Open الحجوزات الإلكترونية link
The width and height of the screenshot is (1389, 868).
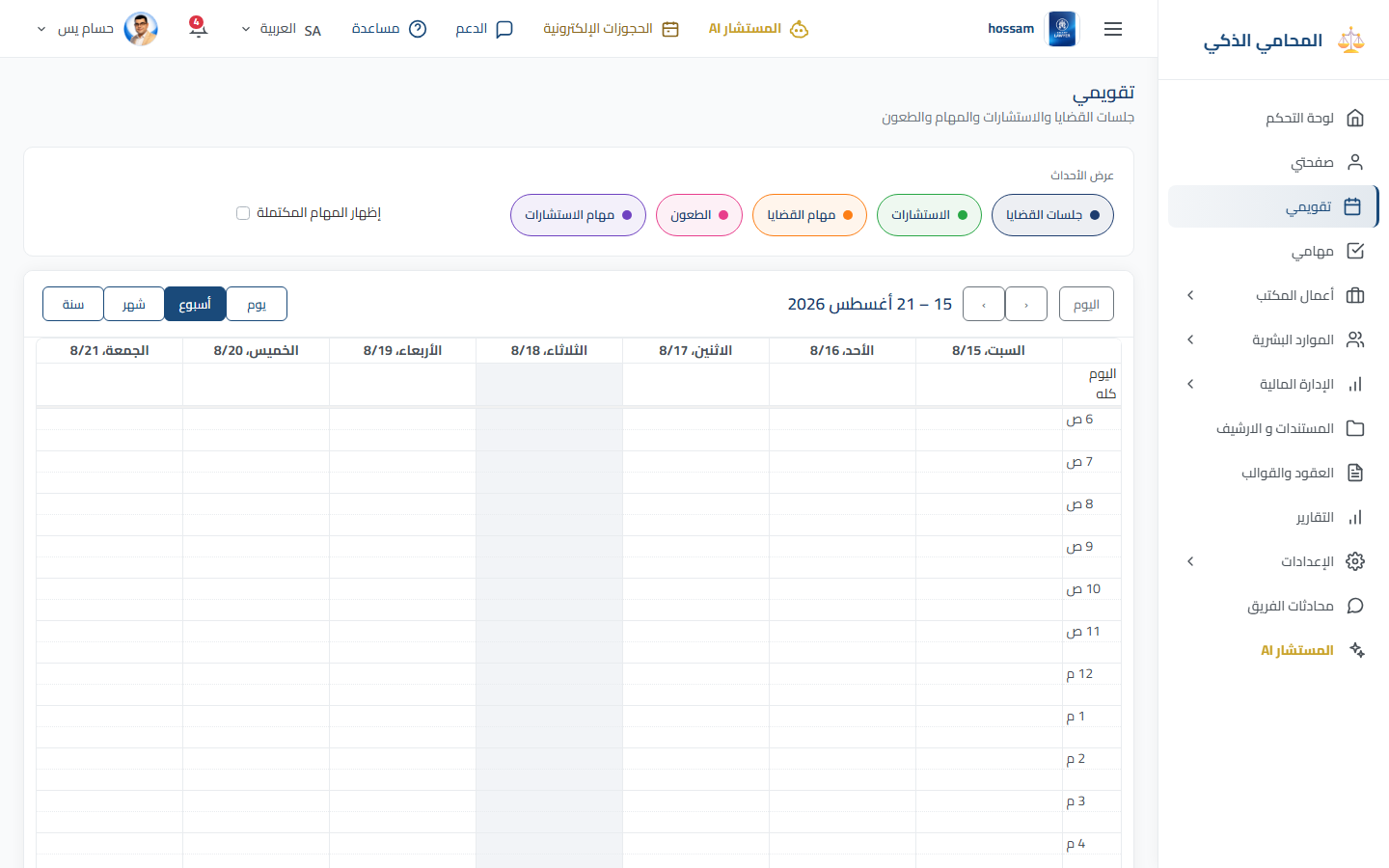point(612,29)
